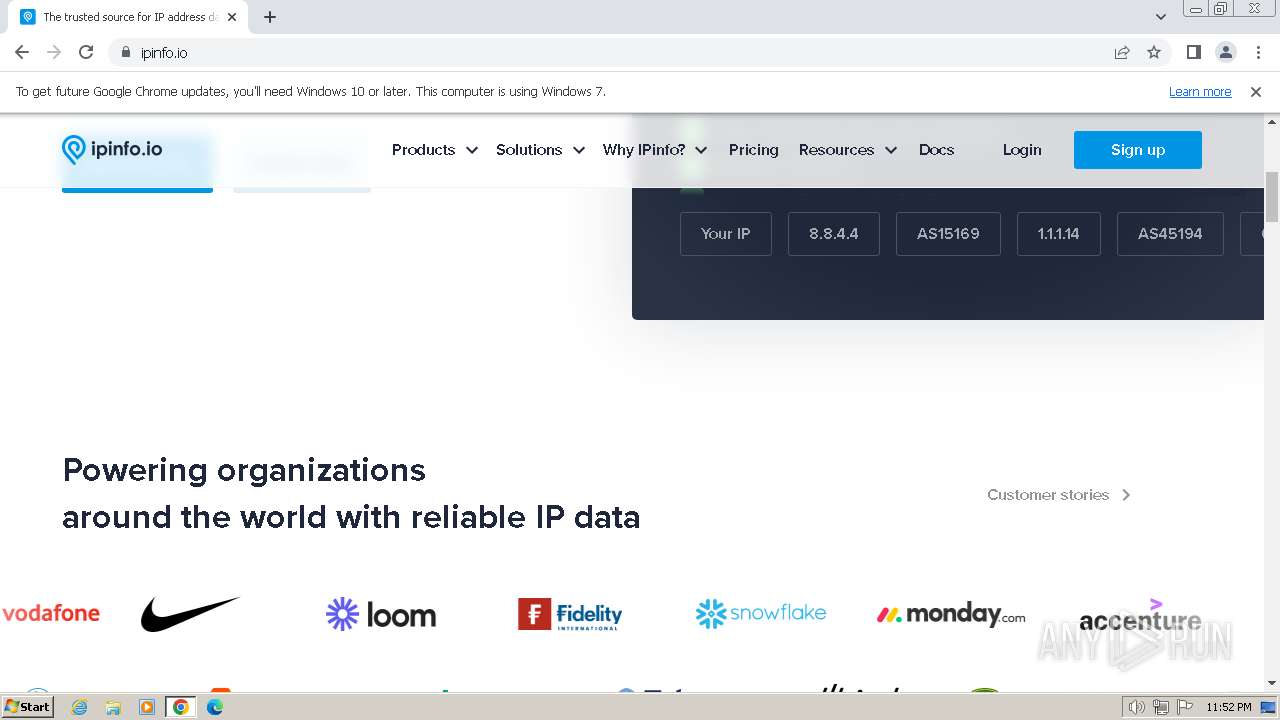Open the Customer stories link
This screenshot has width=1280, height=720.
click(x=1059, y=494)
